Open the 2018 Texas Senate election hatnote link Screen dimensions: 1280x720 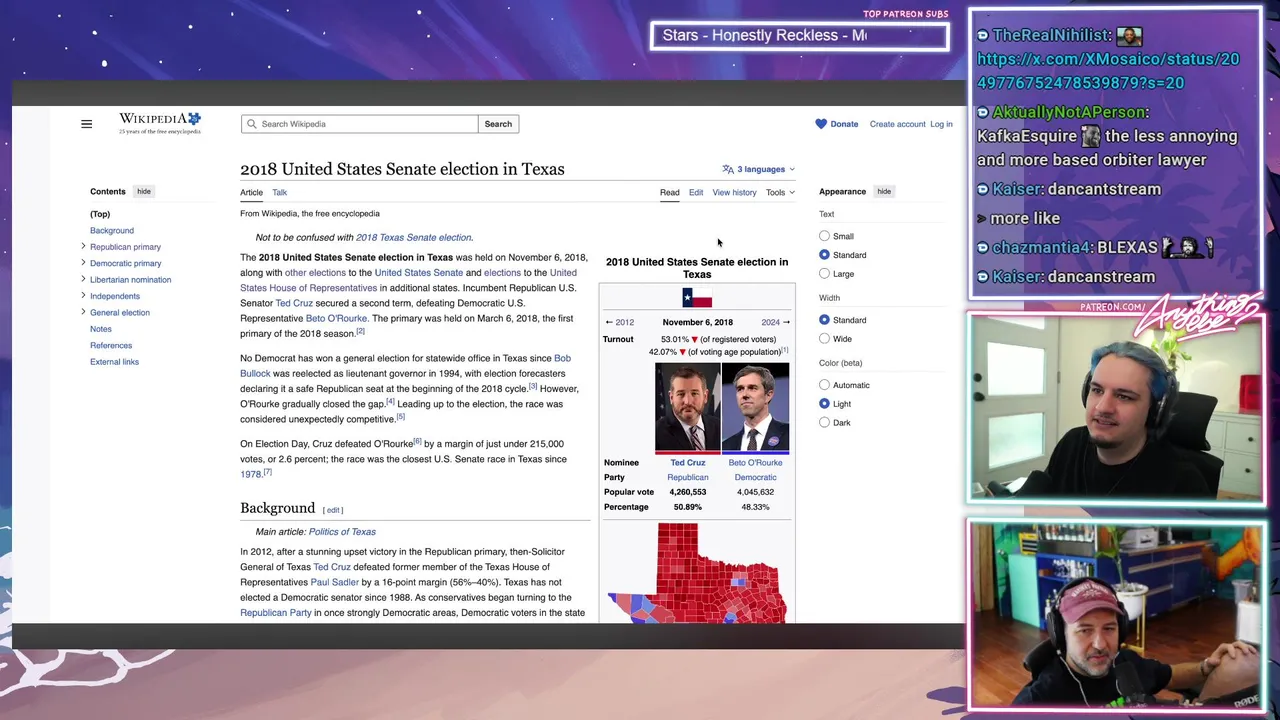tap(413, 237)
